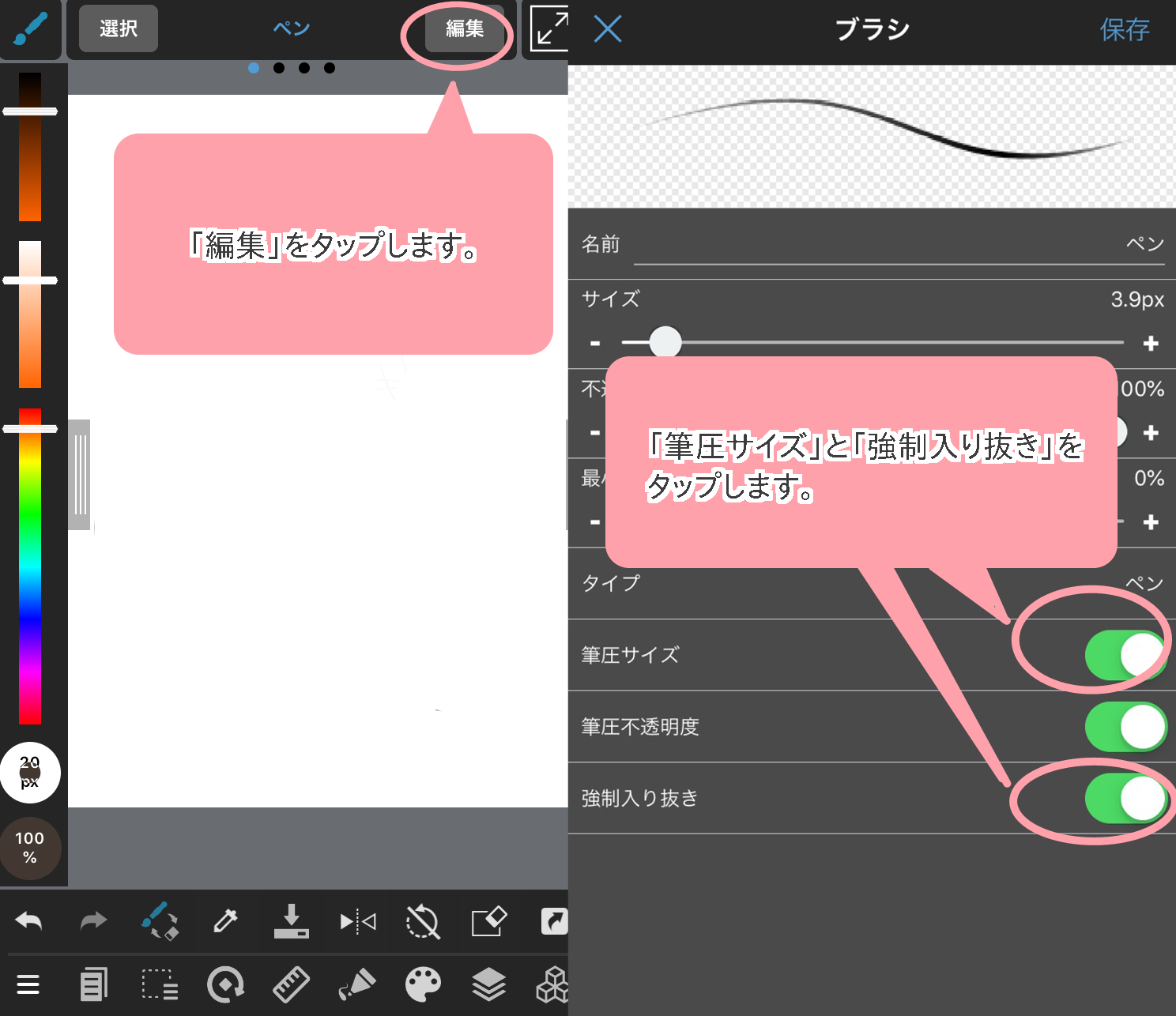This screenshot has width=1176, height=1016.
Task: Toggle the 強制入り抜き switch
Action: coord(1125,798)
